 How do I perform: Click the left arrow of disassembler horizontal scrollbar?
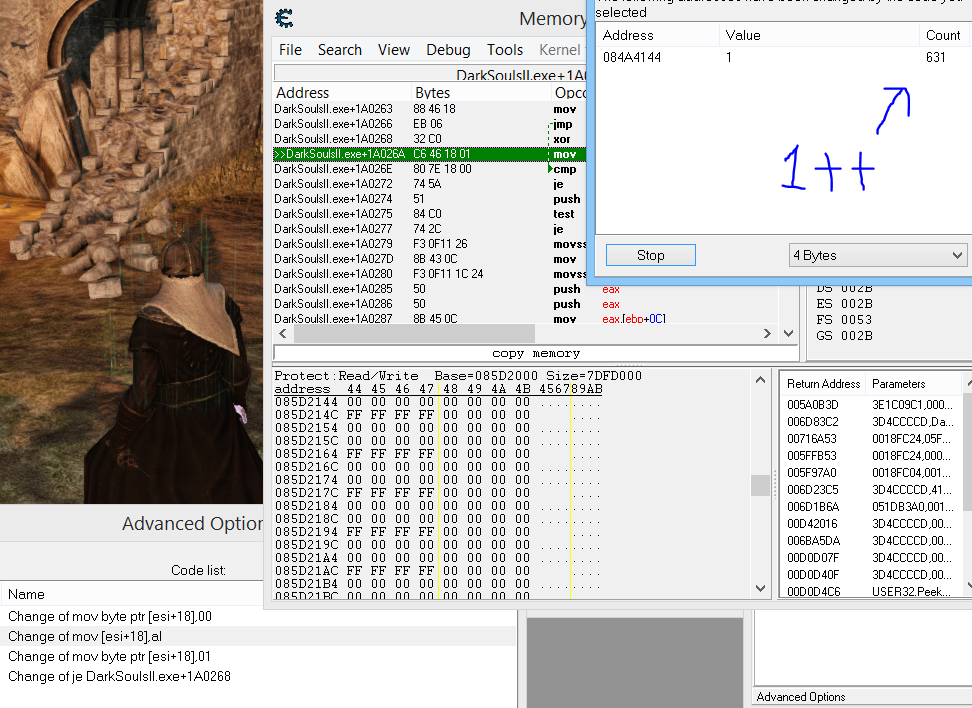[283, 334]
